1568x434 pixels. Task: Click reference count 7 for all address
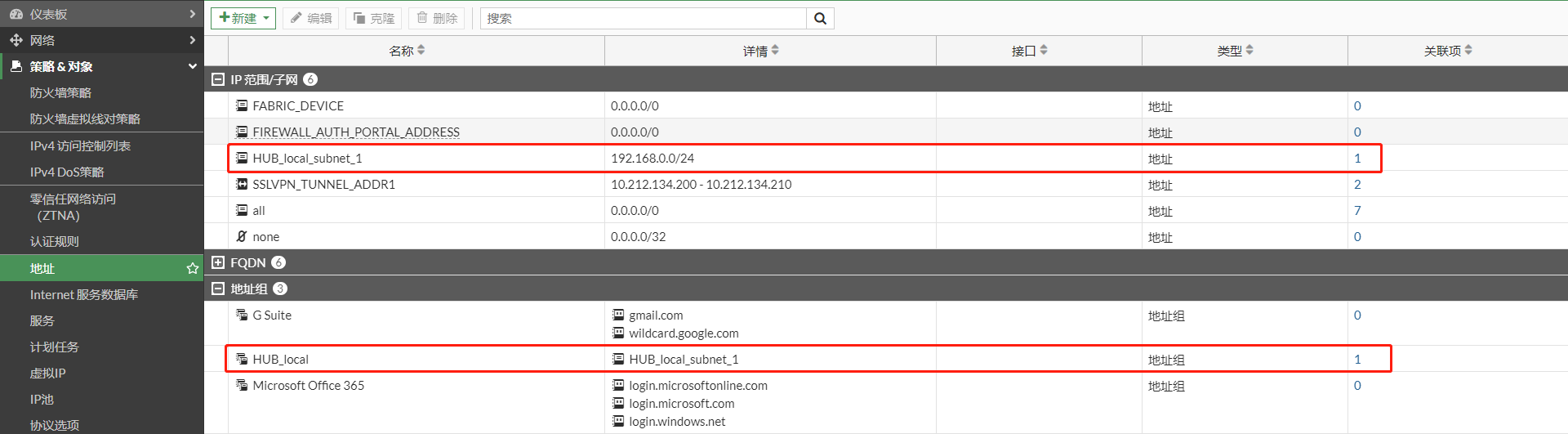click(1357, 210)
